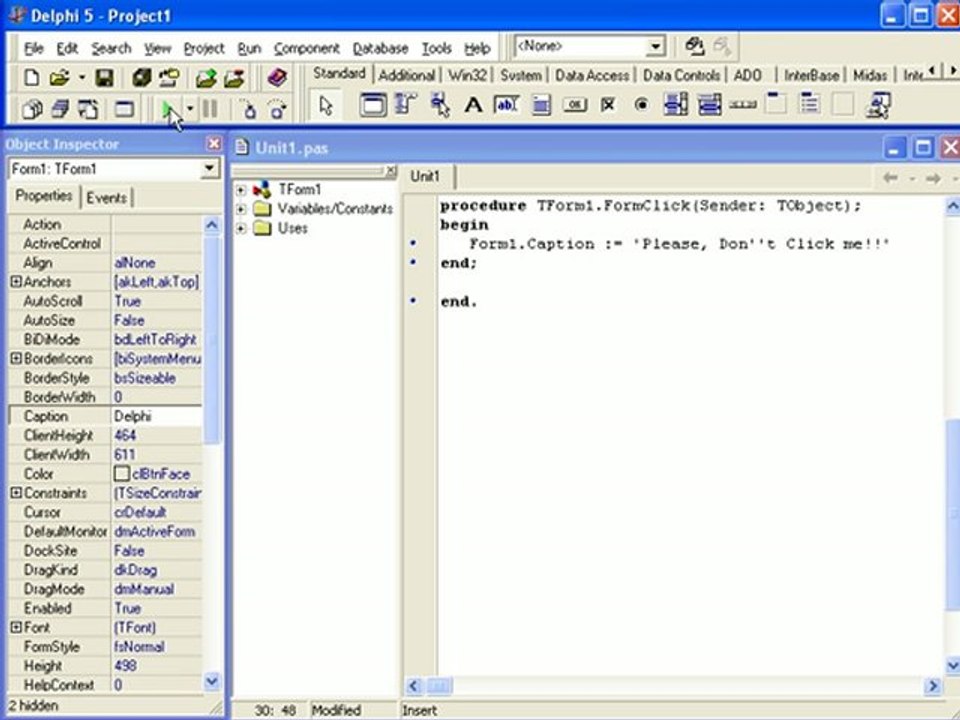The image size is (960, 720).
Task: Click the Object Inspector scroll down arrow
Action: point(211,681)
